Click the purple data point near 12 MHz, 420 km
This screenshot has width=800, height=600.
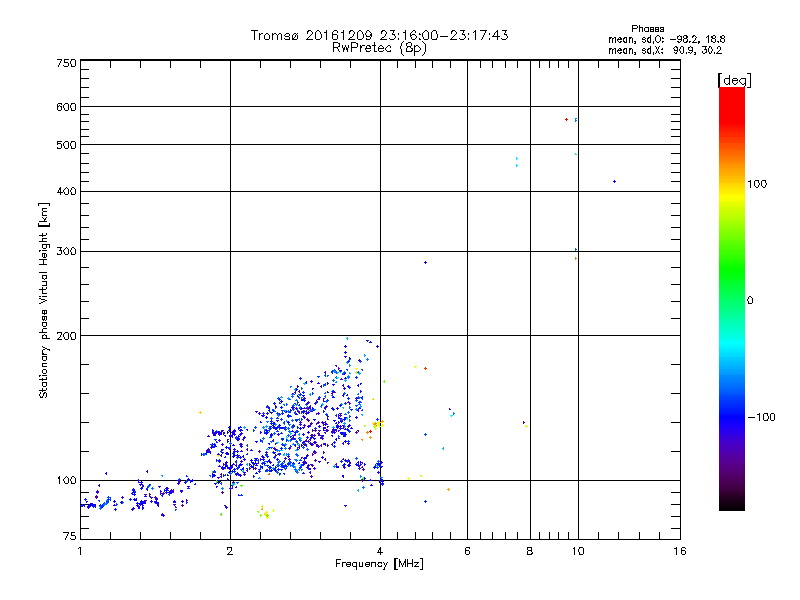[x=614, y=182]
